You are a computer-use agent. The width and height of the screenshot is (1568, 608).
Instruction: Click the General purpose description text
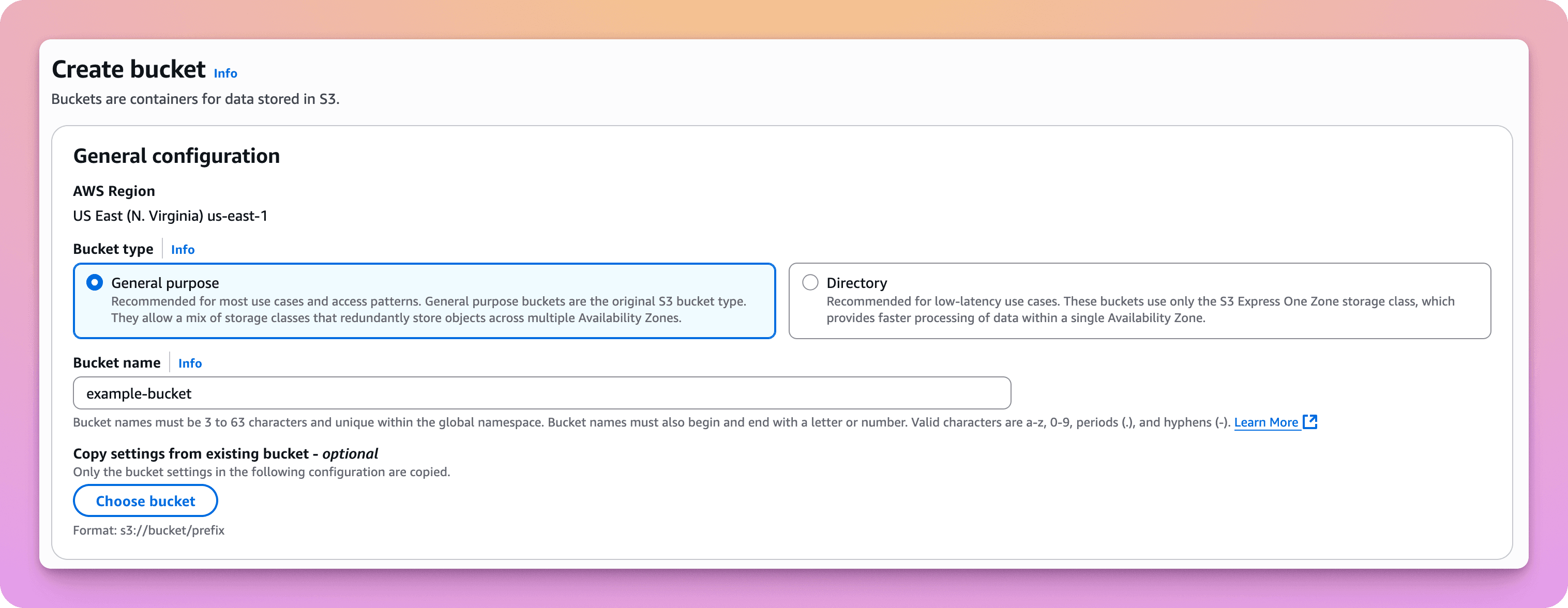[x=428, y=310]
